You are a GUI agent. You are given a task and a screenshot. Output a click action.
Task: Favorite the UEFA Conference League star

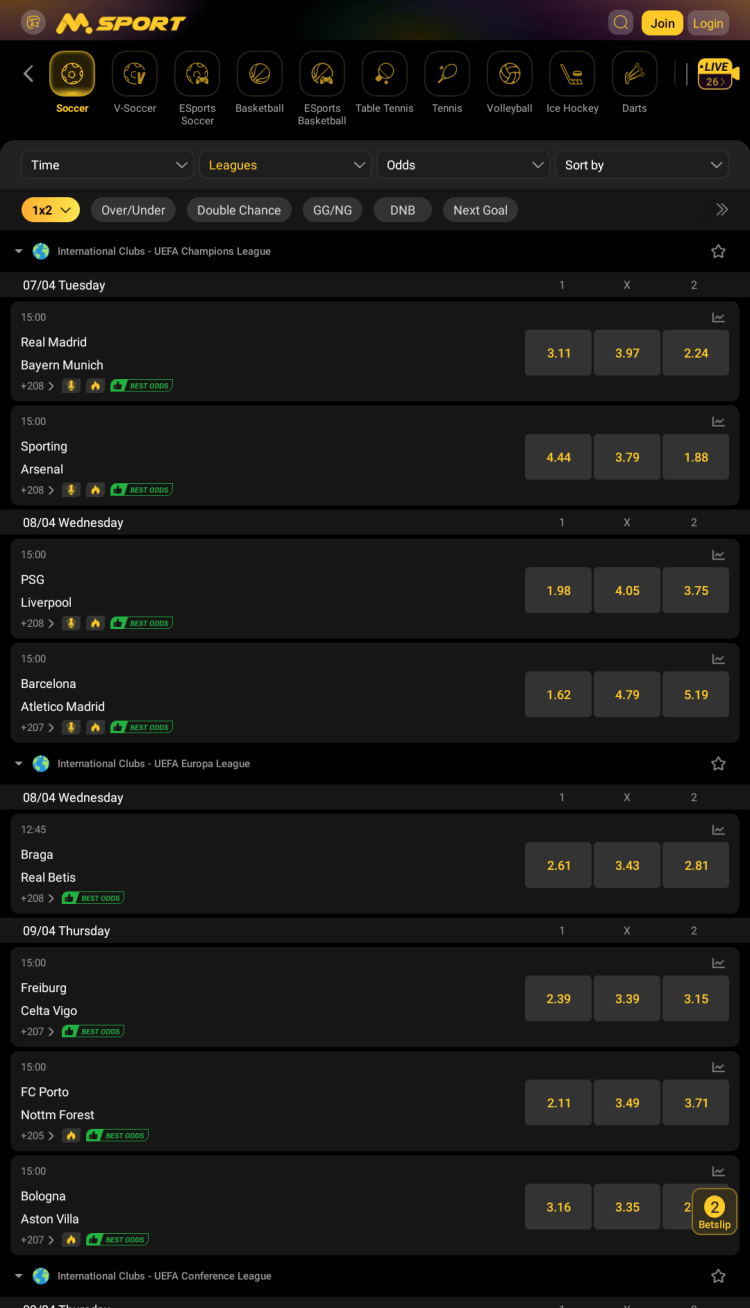click(718, 1276)
